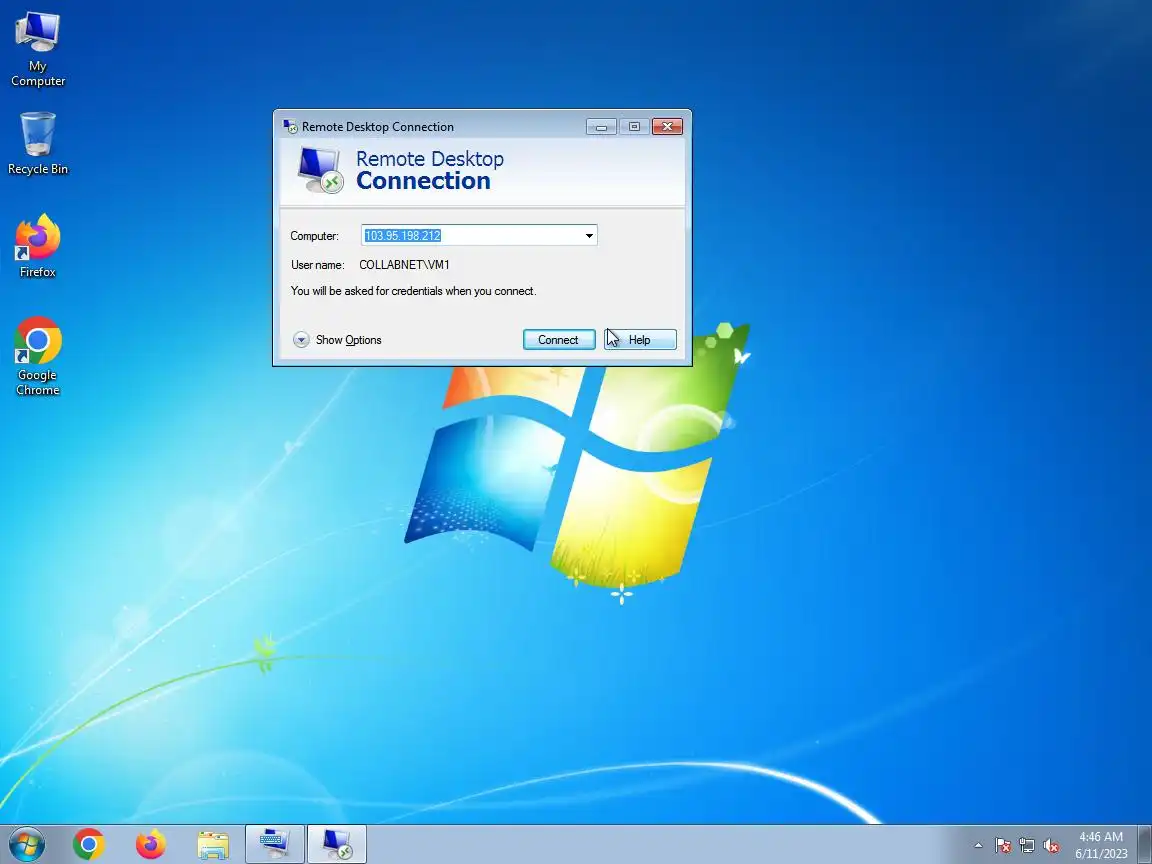Click the network status tray icon
Viewport: 1152px width, 864px height.
pos(1027,846)
